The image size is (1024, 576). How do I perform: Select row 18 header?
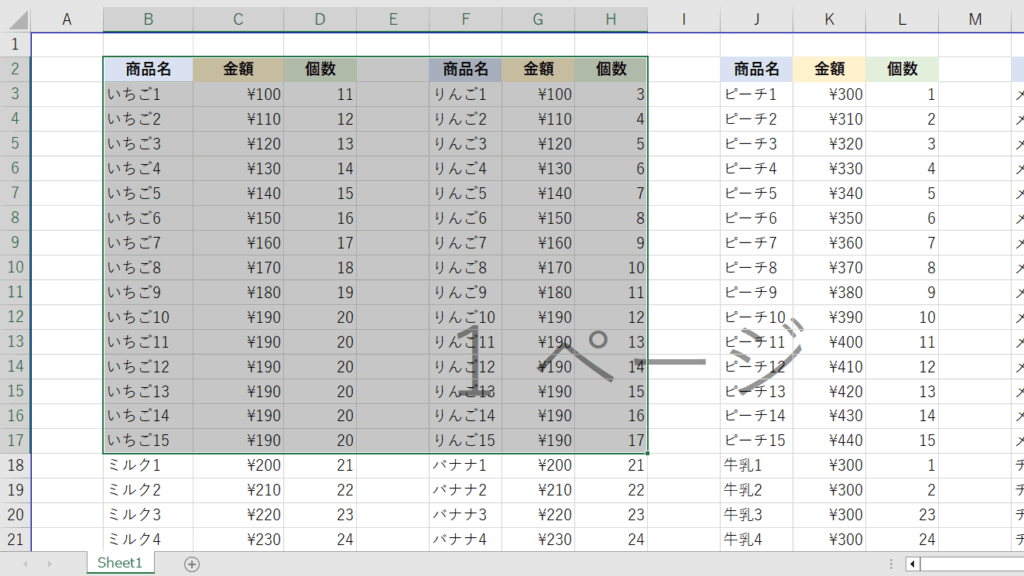tap(15, 465)
